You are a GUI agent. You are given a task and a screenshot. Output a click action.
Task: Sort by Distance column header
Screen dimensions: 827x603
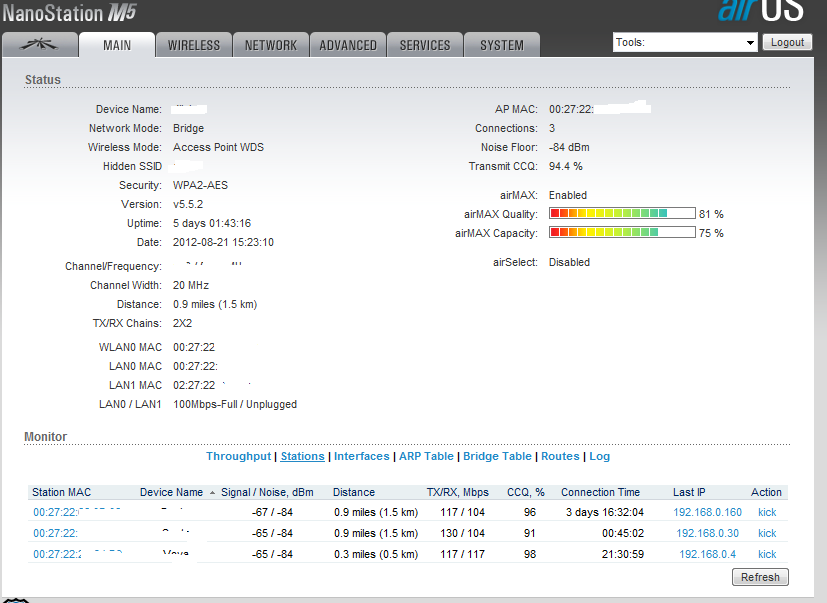pos(354,492)
